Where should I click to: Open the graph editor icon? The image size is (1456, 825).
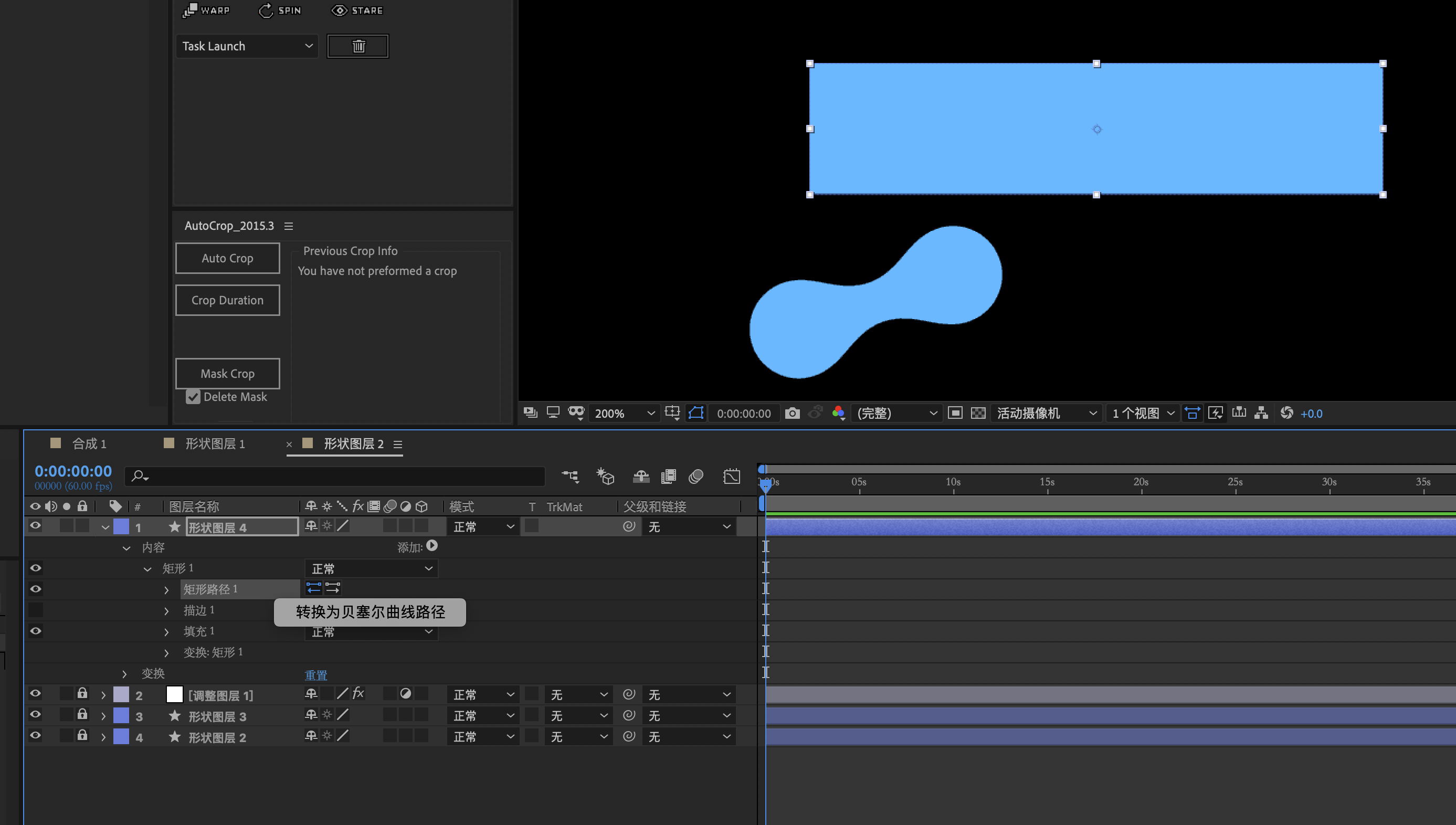coord(731,477)
